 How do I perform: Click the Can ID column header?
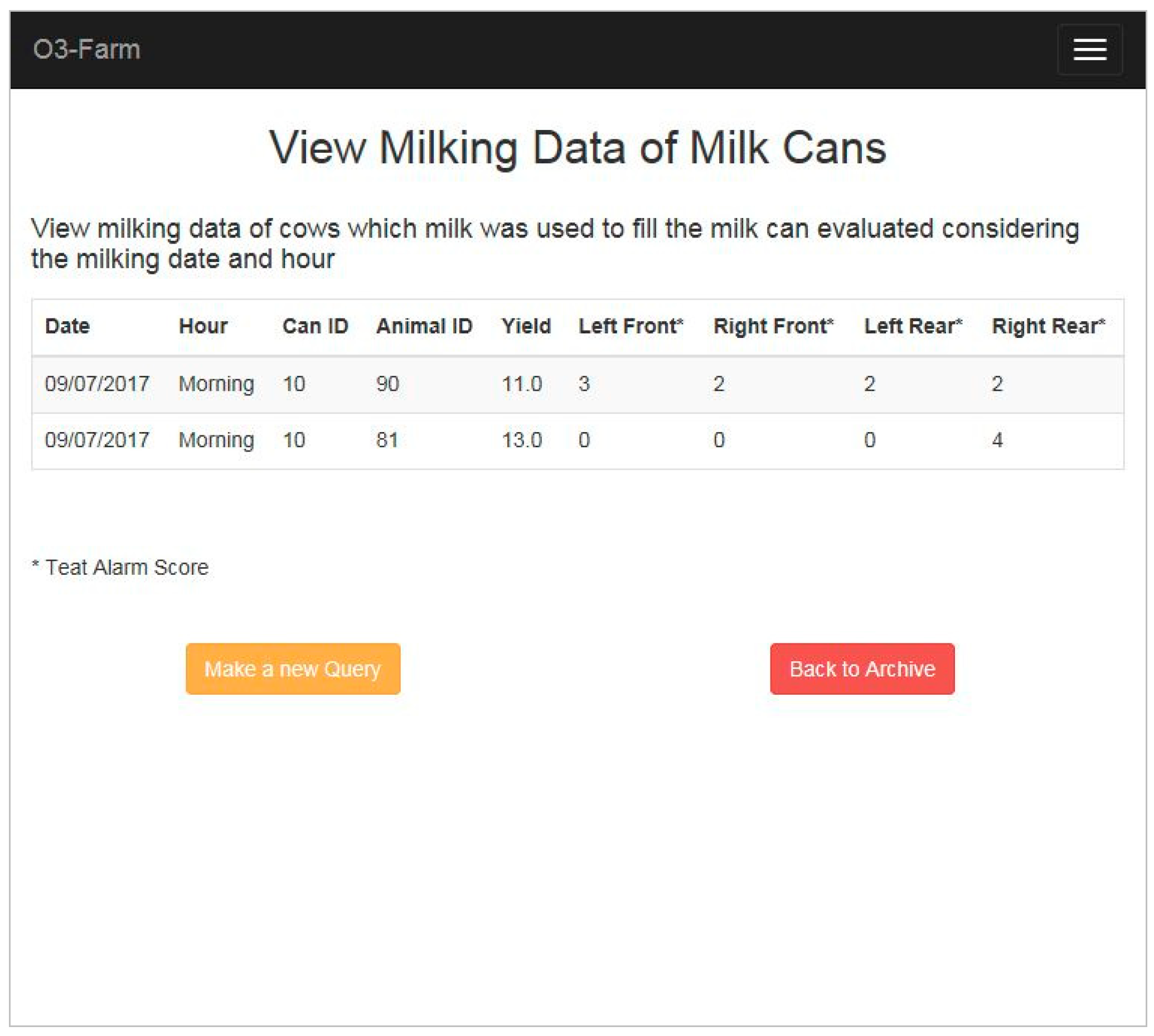tap(315, 326)
